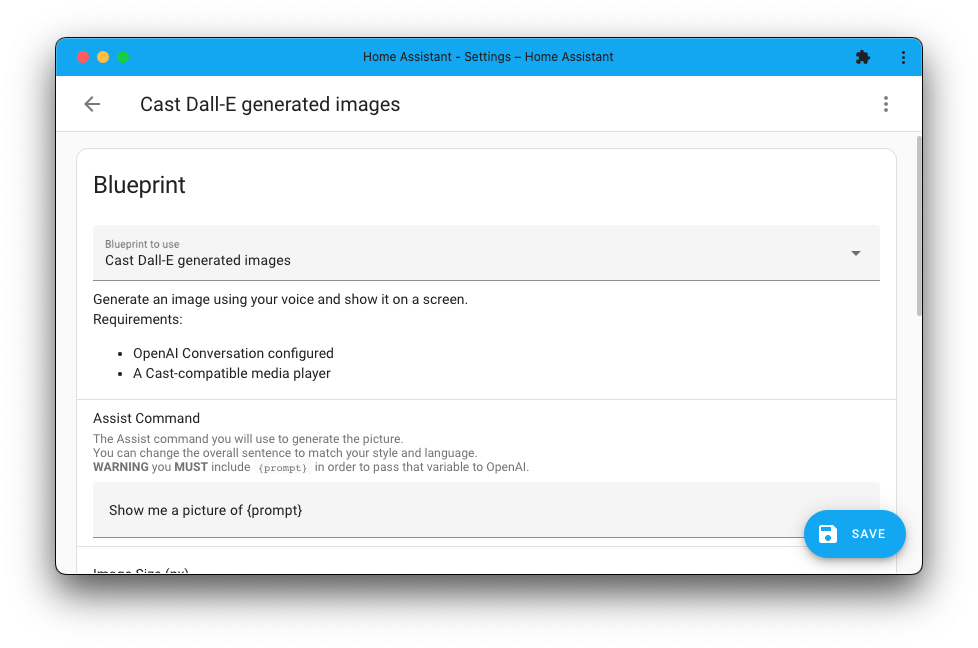Open the browser's three-dot menu in title bar
The height and width of the screenshot is (648, 978).
click(x=903, y=57)
